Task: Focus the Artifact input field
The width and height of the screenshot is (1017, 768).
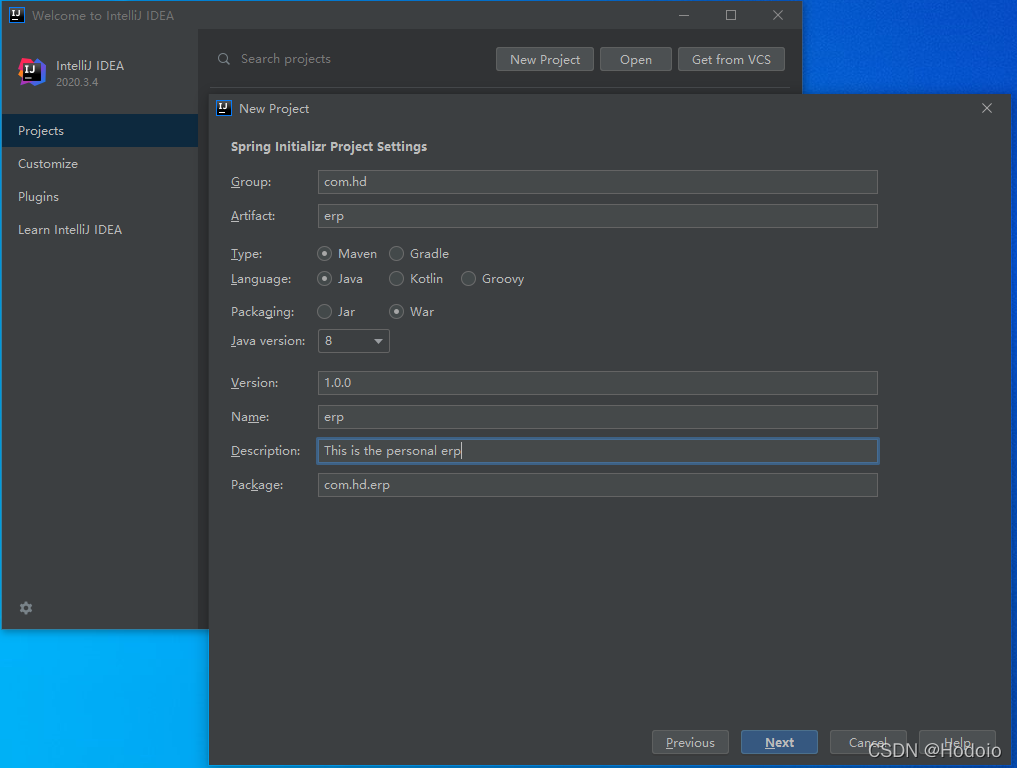Action: (x=597, y=216)
